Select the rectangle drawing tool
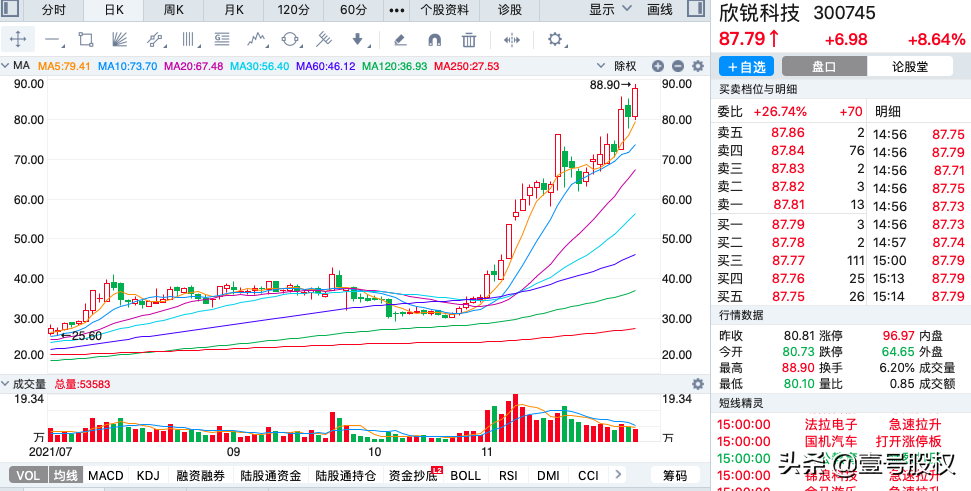 click(x=86, y=40)
